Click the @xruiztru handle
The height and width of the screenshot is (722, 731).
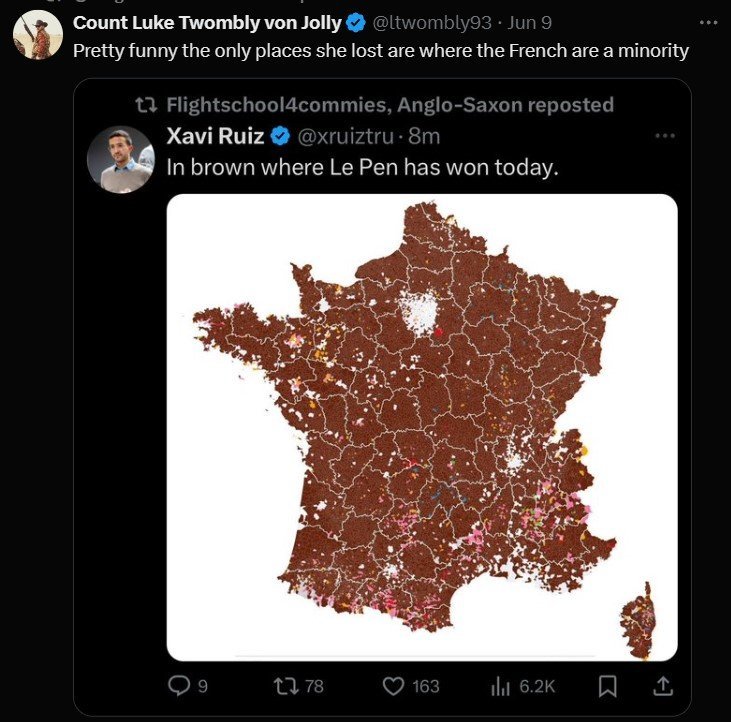pyautogui.click(x=345, y=137)
